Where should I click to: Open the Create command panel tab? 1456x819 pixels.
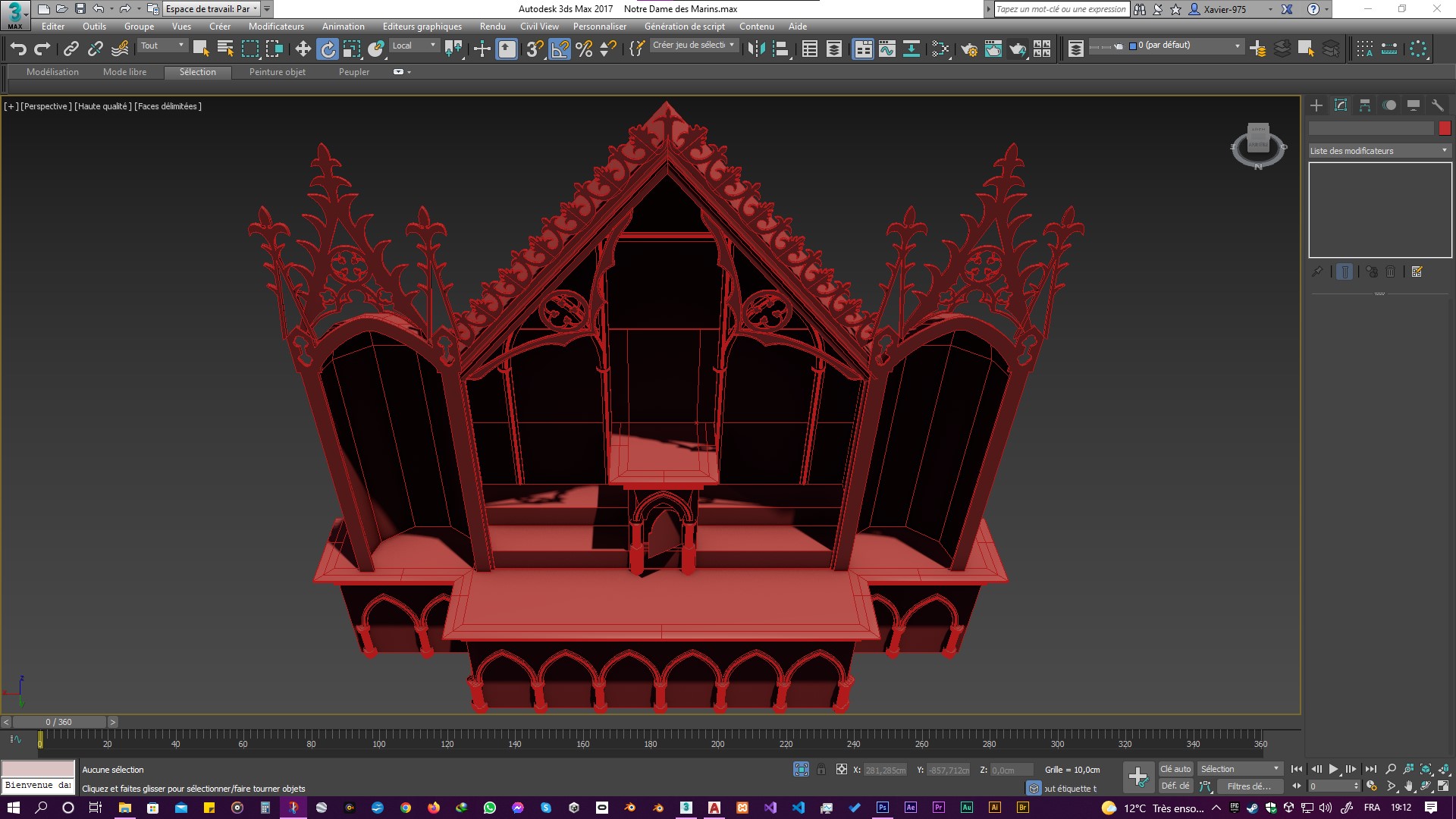[1316, 105]
